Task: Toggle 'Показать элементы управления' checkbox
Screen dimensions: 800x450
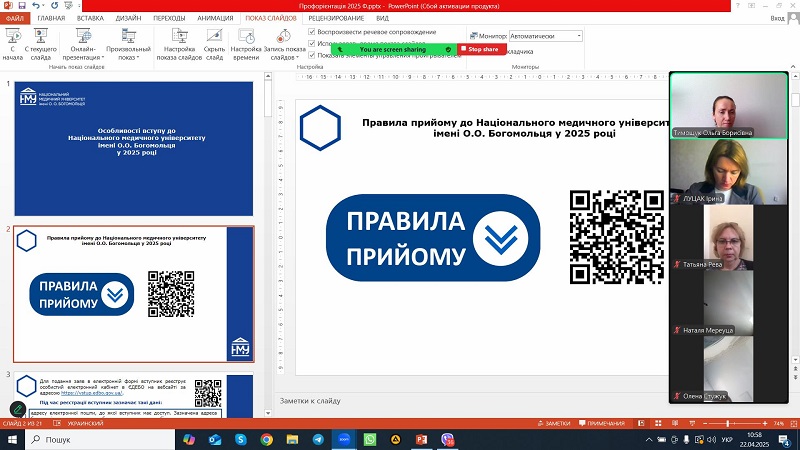Action: (312, 55)
